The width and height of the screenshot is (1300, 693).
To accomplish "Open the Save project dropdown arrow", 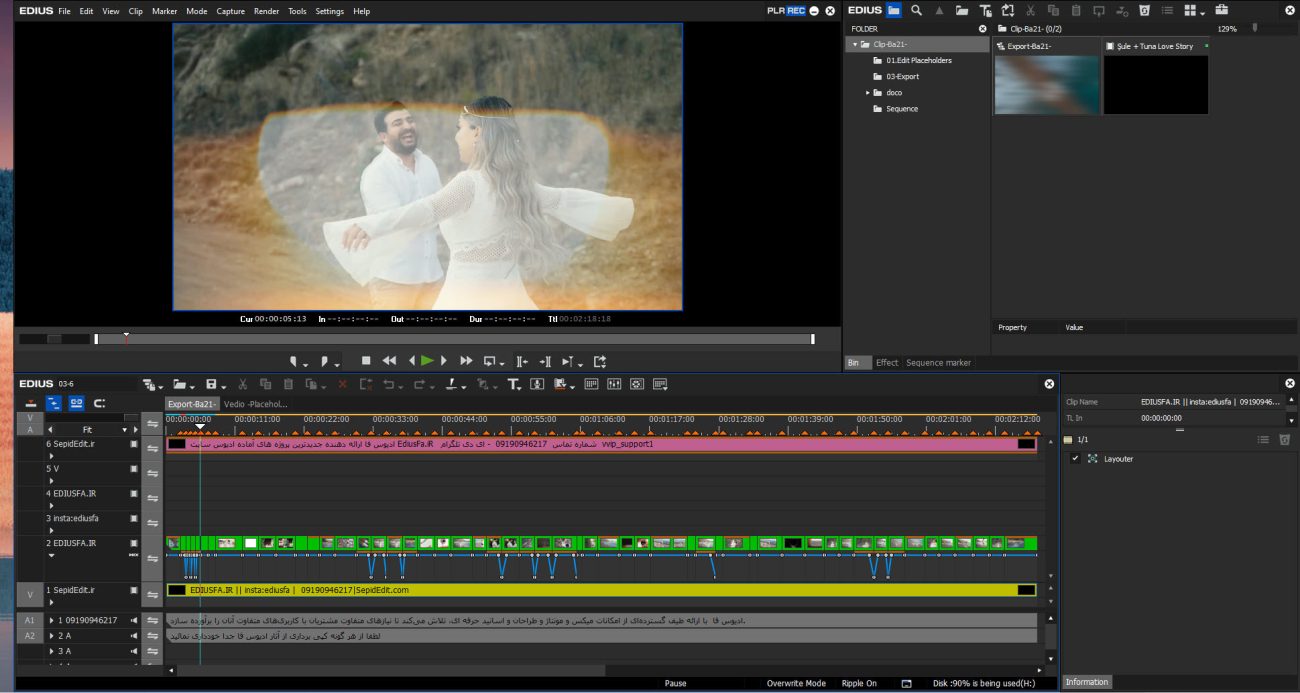I will point(222,385).
